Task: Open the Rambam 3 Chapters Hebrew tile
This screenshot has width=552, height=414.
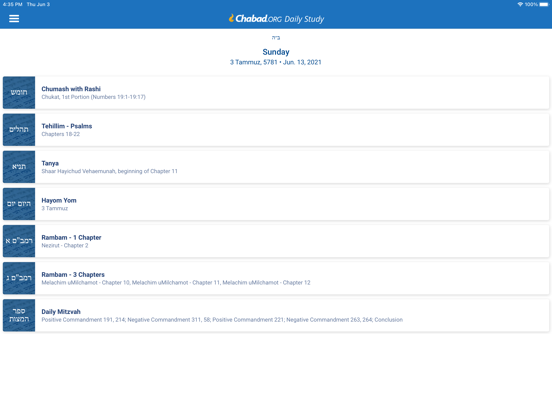Action: [x=19, y=278]
